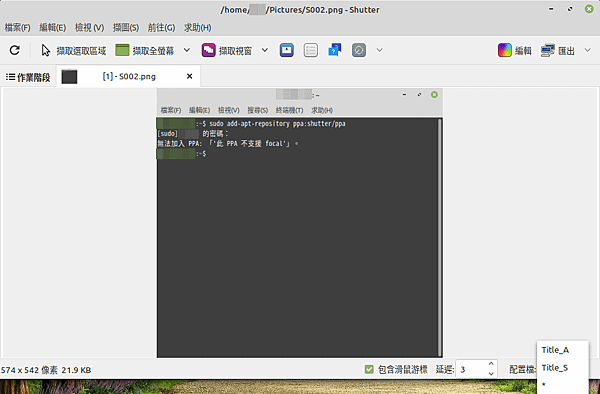
Task: Decrease the delay with the down arrow
Action: [x=491, y=374]
